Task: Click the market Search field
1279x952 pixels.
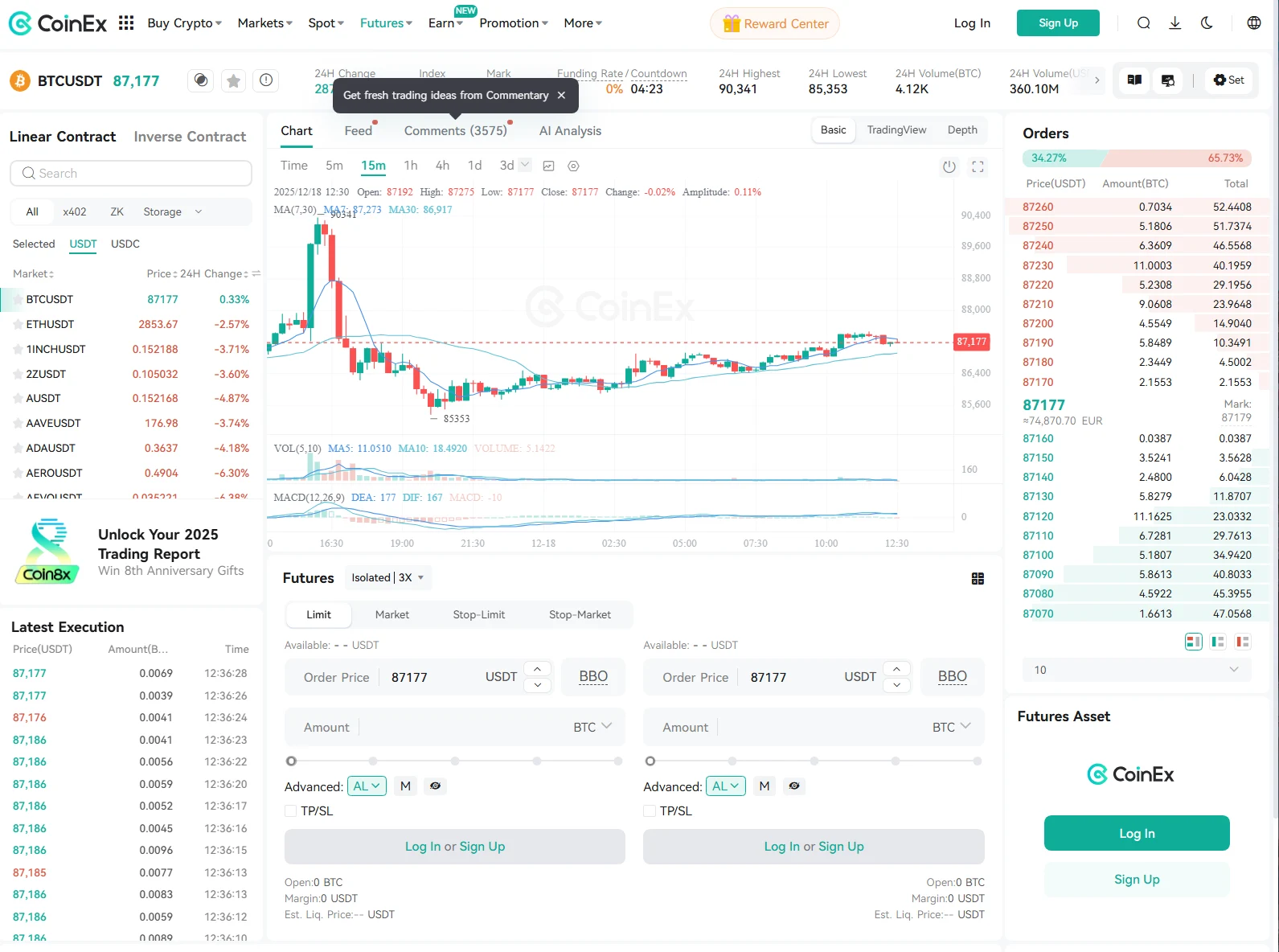Action: 131,173
